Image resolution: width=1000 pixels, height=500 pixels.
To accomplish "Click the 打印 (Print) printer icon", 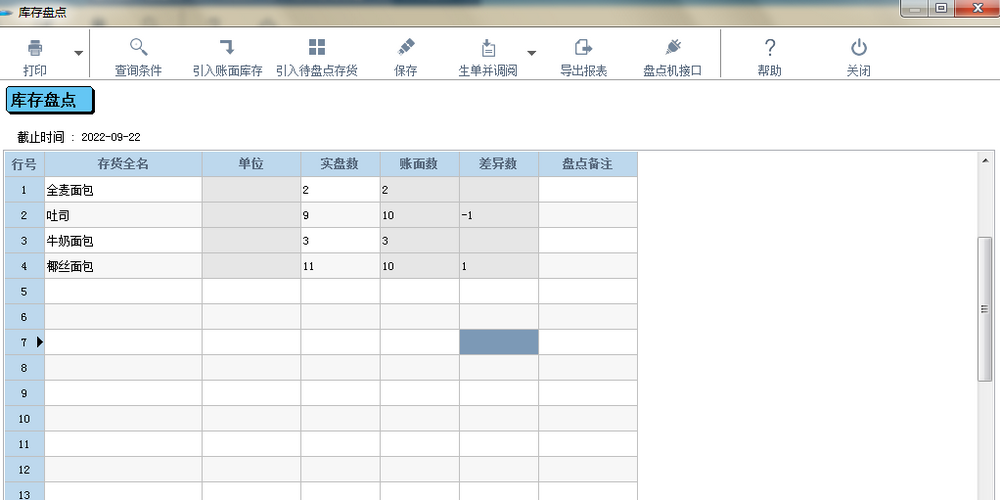I will pos(35,47).
